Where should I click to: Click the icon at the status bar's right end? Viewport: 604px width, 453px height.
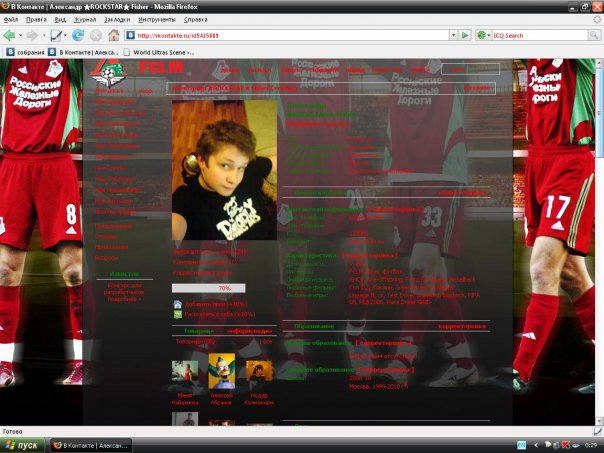(598, 431)
